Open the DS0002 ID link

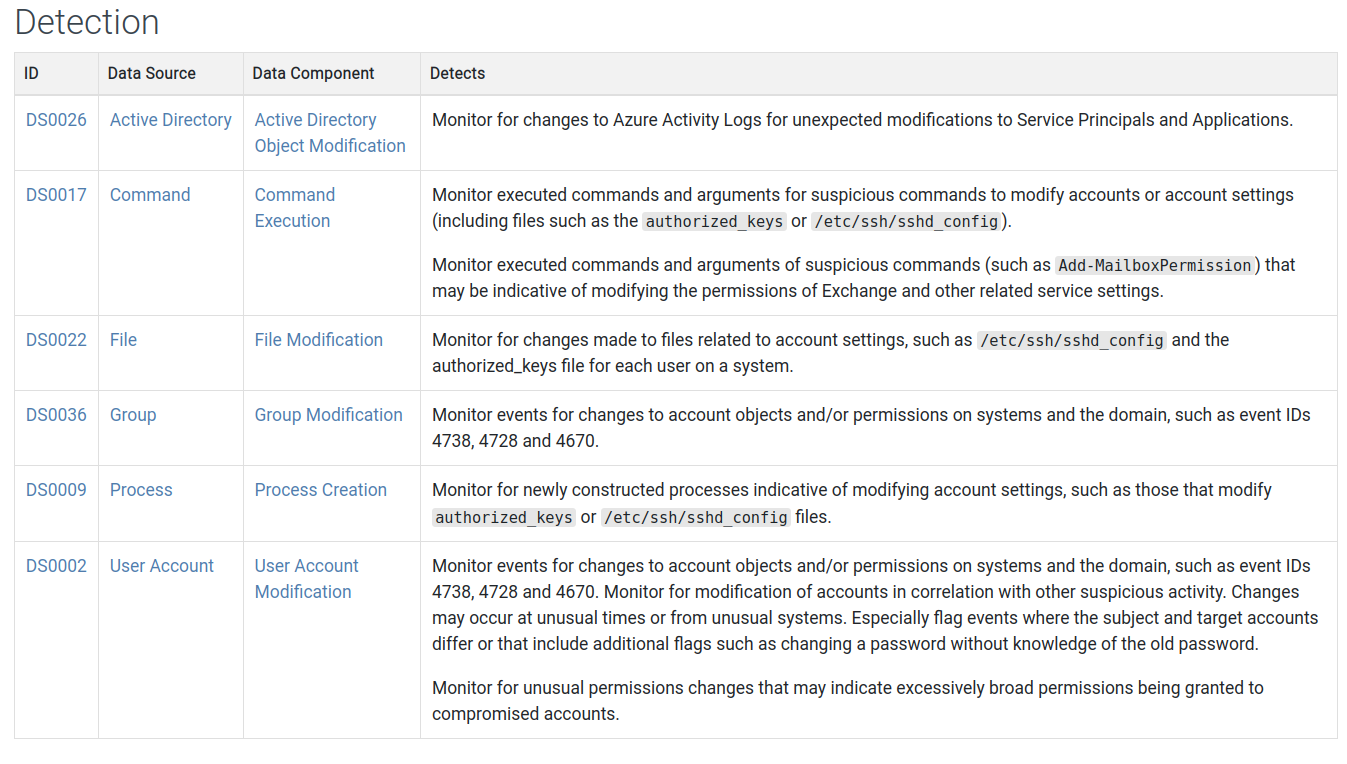[x=56, y=566]
